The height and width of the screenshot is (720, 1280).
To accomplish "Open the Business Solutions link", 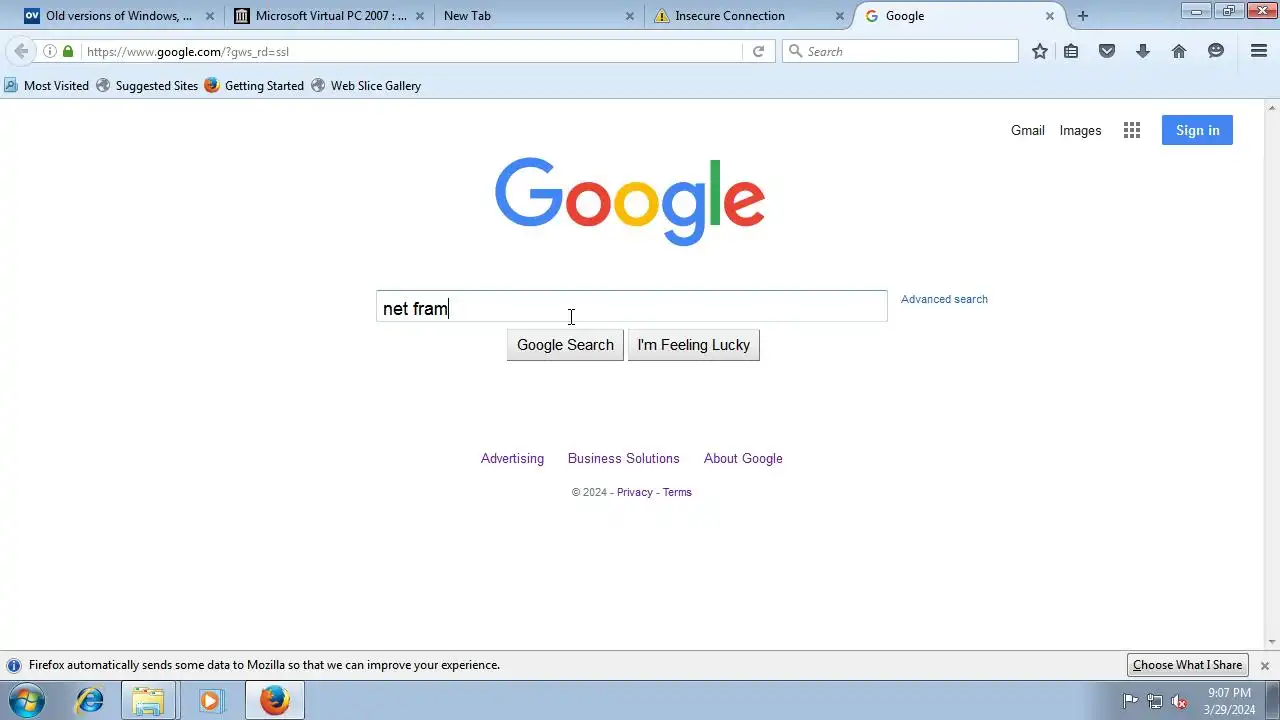I will pyautogui.click(x=623, y=458).
